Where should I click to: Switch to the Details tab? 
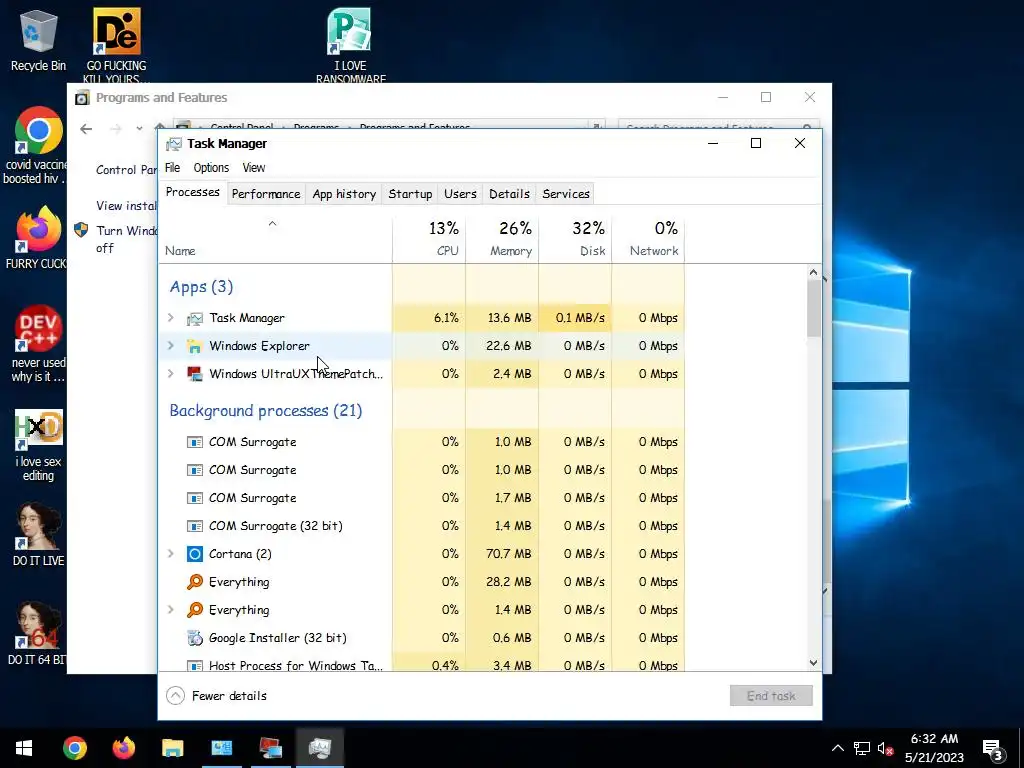(509, 194)
